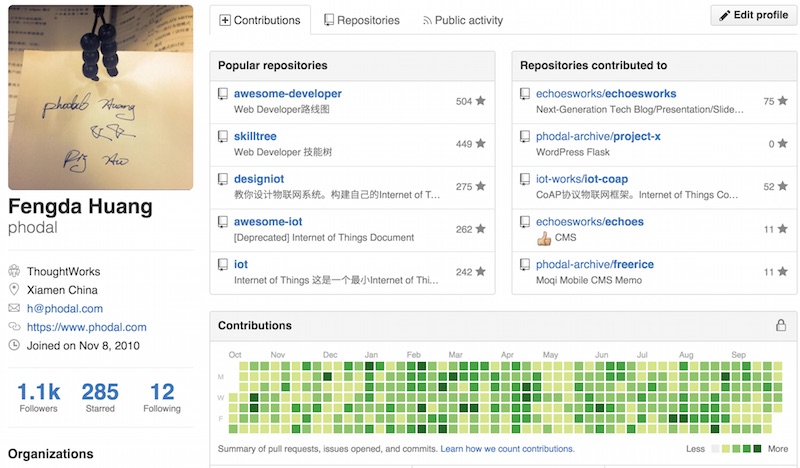This screenshot has height=468, width=800.
Task: Click the darkest green legend square
Action: (757, 449)
